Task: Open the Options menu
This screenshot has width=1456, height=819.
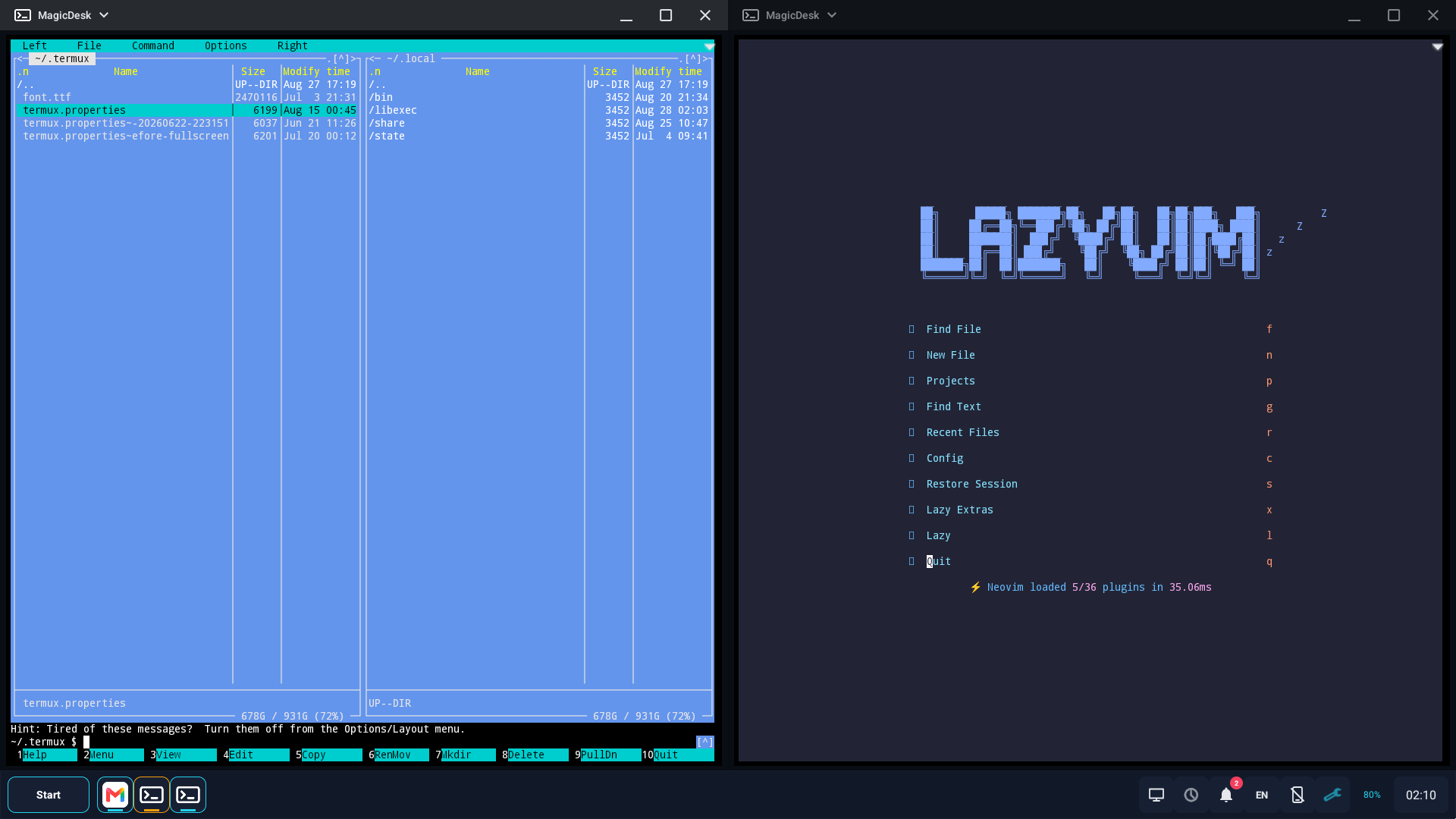Action: (226, 45)
